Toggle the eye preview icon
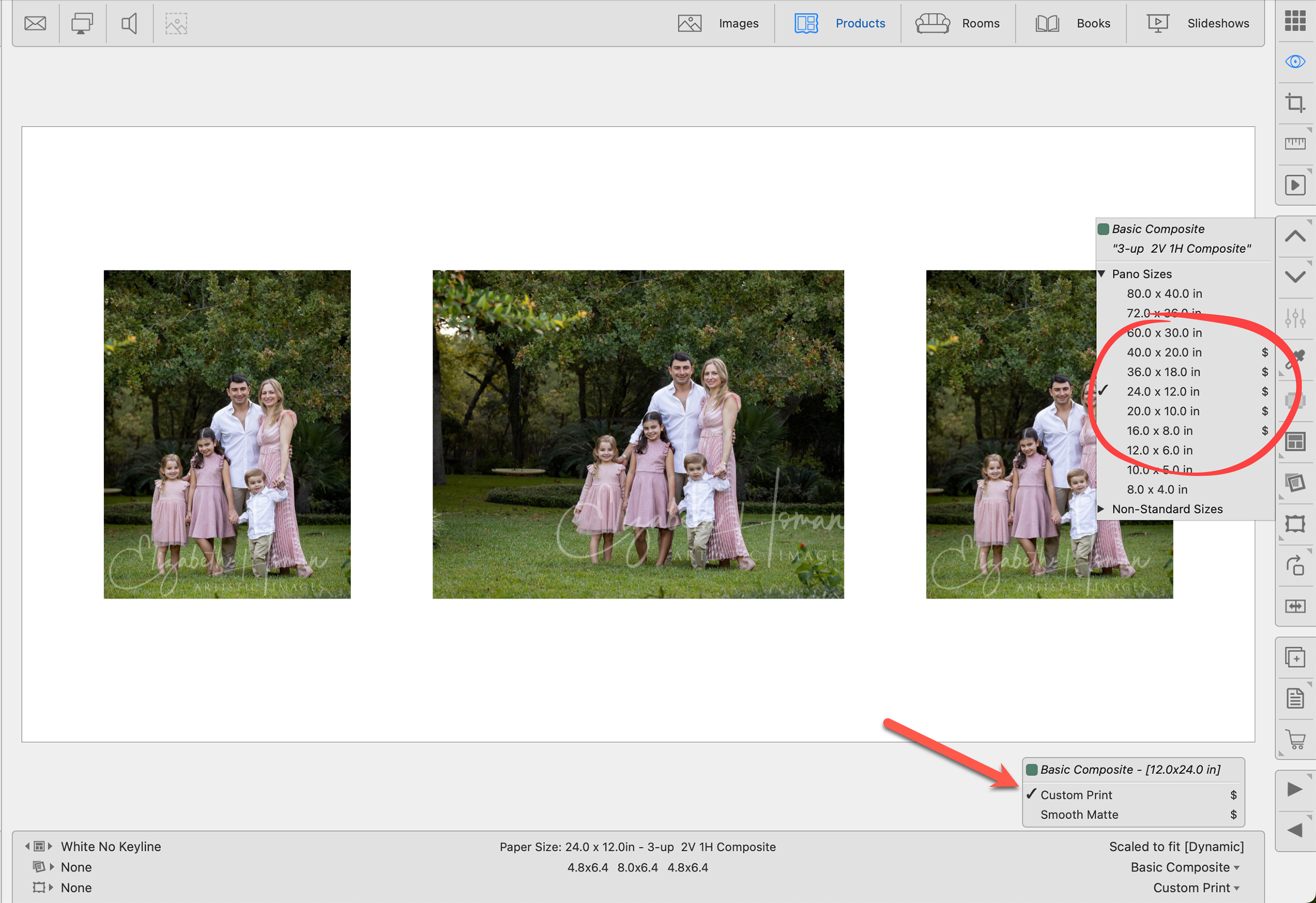 (1295, 61)
